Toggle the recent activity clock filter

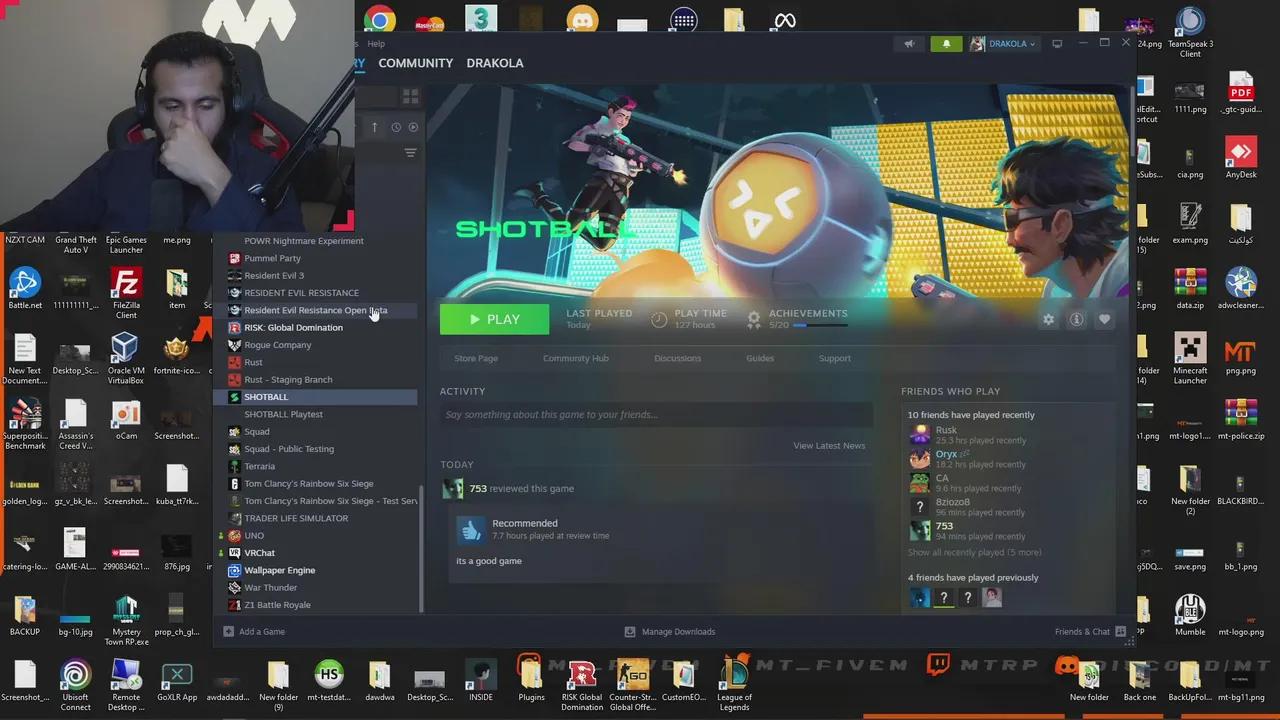tap(396, 127)
